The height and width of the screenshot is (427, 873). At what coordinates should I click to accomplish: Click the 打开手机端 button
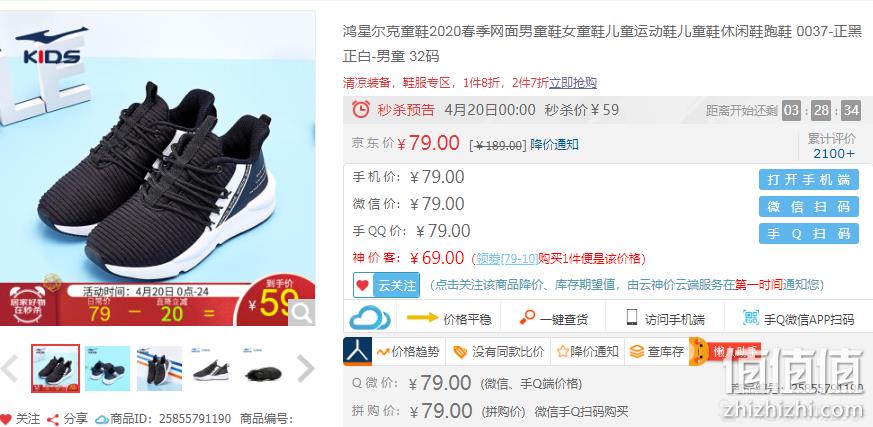pyautogui.click(x=808, y=180)
